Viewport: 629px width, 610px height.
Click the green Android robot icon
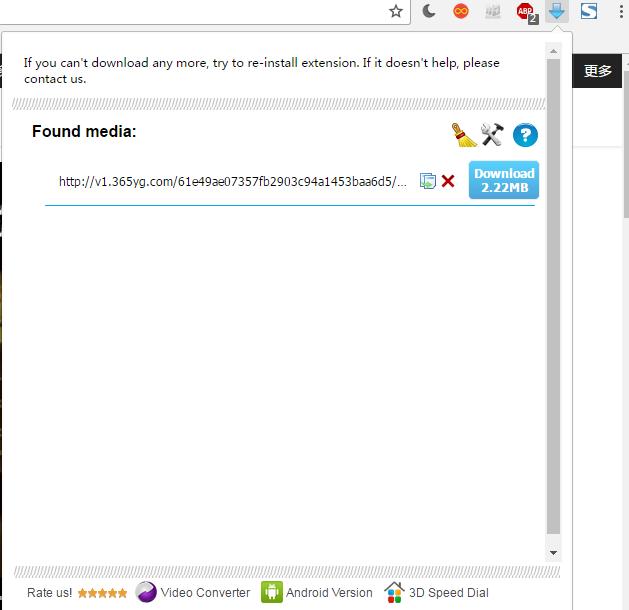tap(272, 592)
